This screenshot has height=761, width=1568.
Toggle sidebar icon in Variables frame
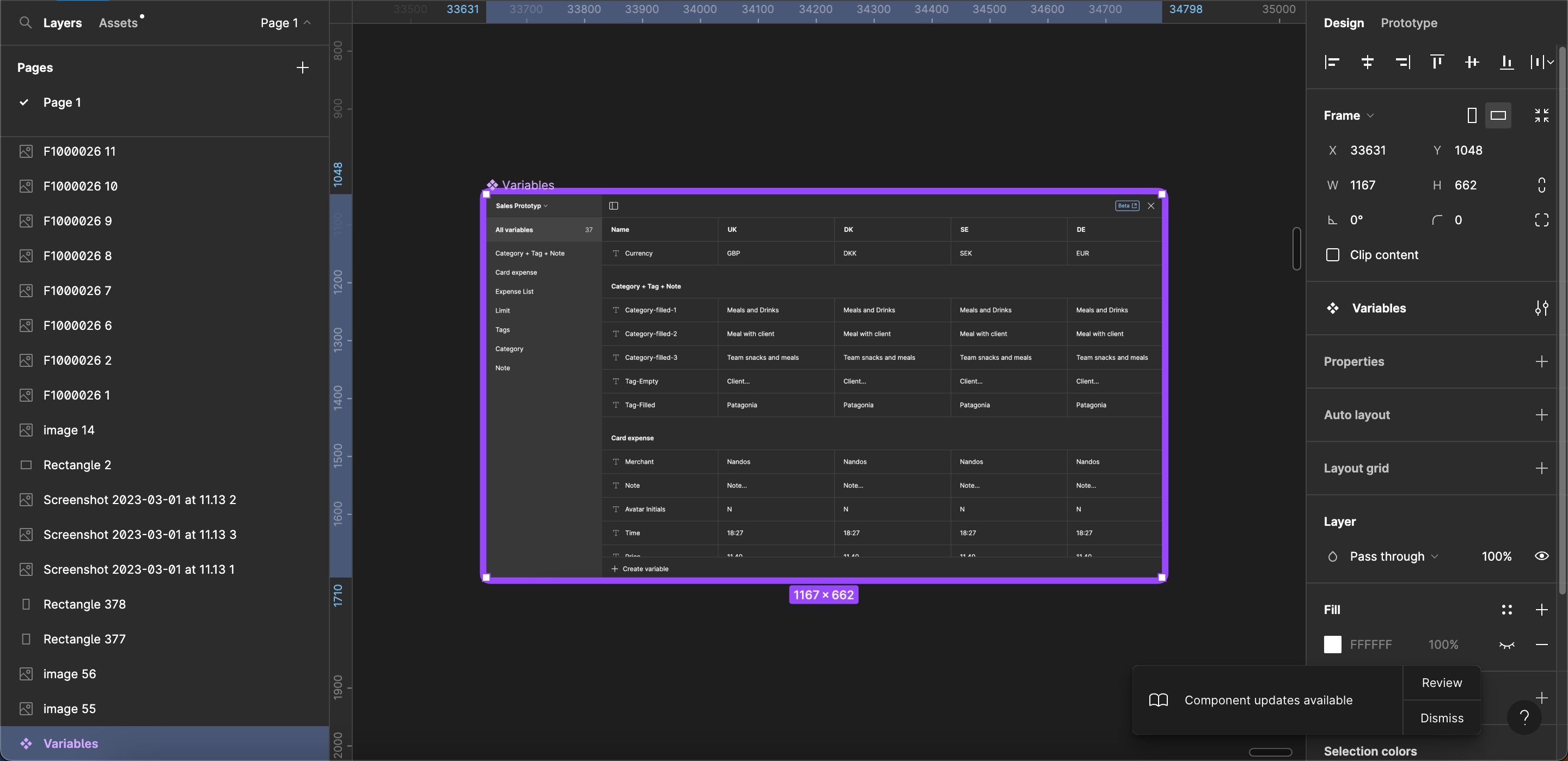click(x=614, y=206)
